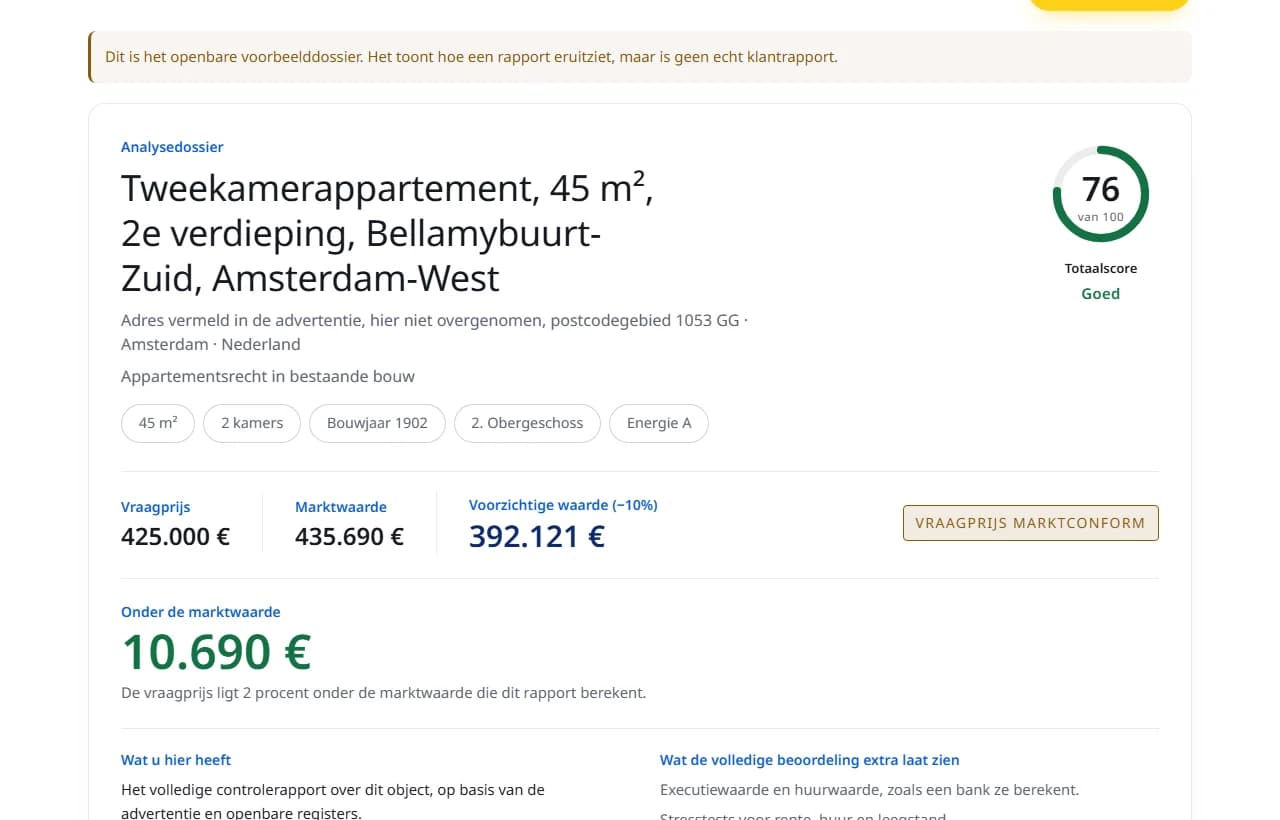Click the asking price value 425.000 €

[176, 537]
